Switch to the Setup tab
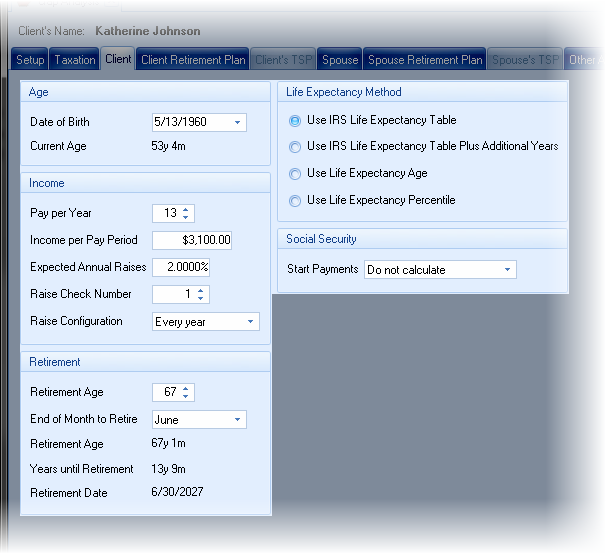Viewport: 606px width, 554px height. coord(30,60)
